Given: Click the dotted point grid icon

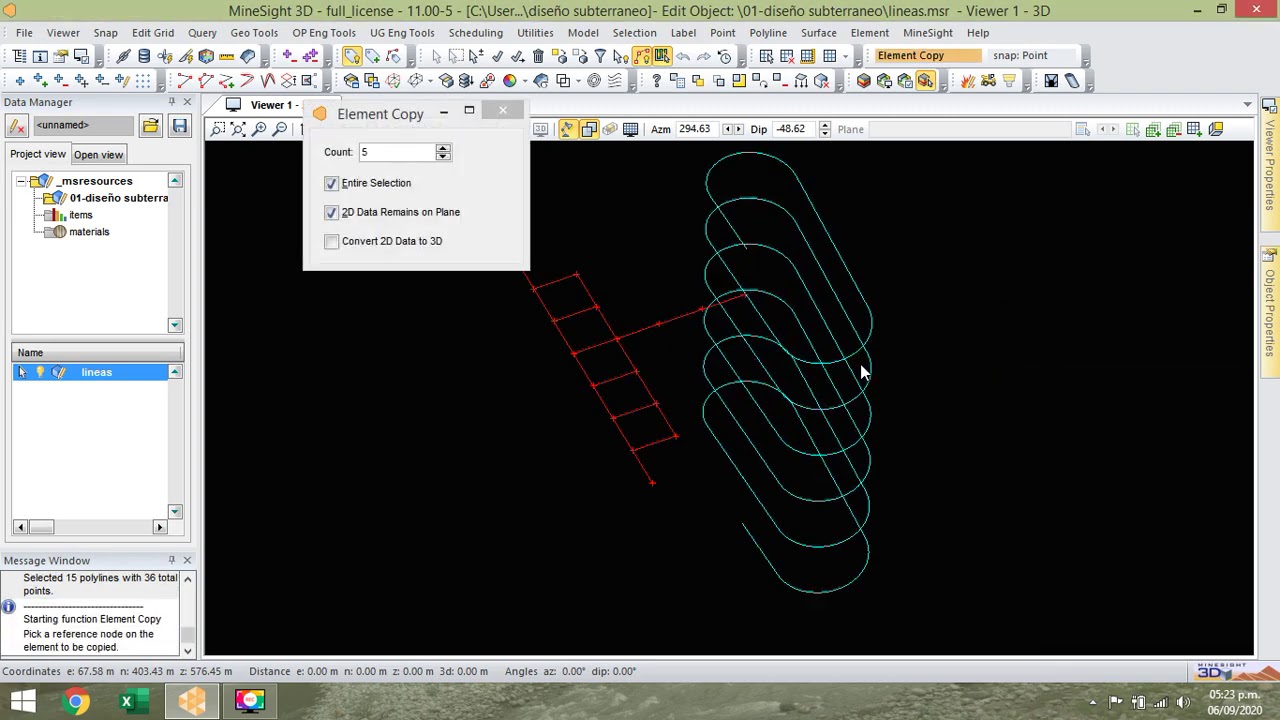Looking at the screenshot, I should point(143,80).
